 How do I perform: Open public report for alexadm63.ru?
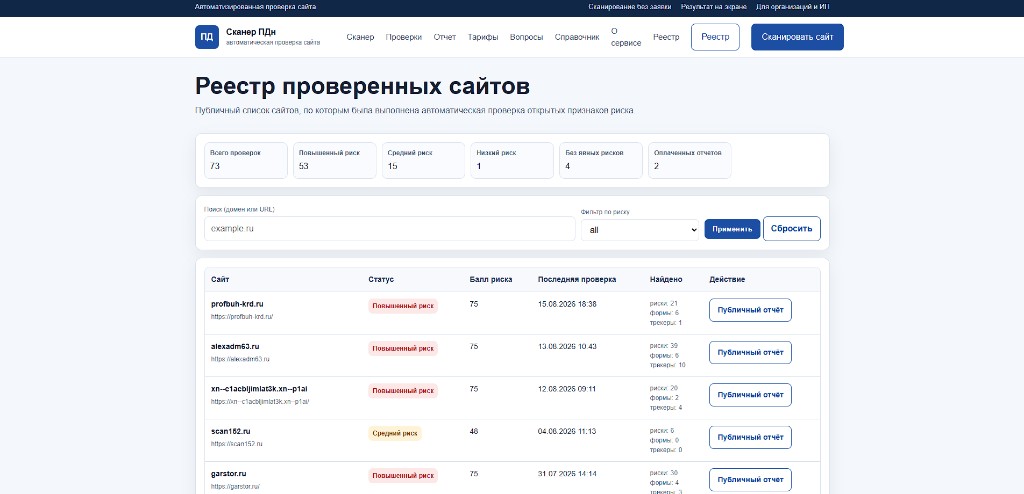pyautogui.click(x=750, y=352)
